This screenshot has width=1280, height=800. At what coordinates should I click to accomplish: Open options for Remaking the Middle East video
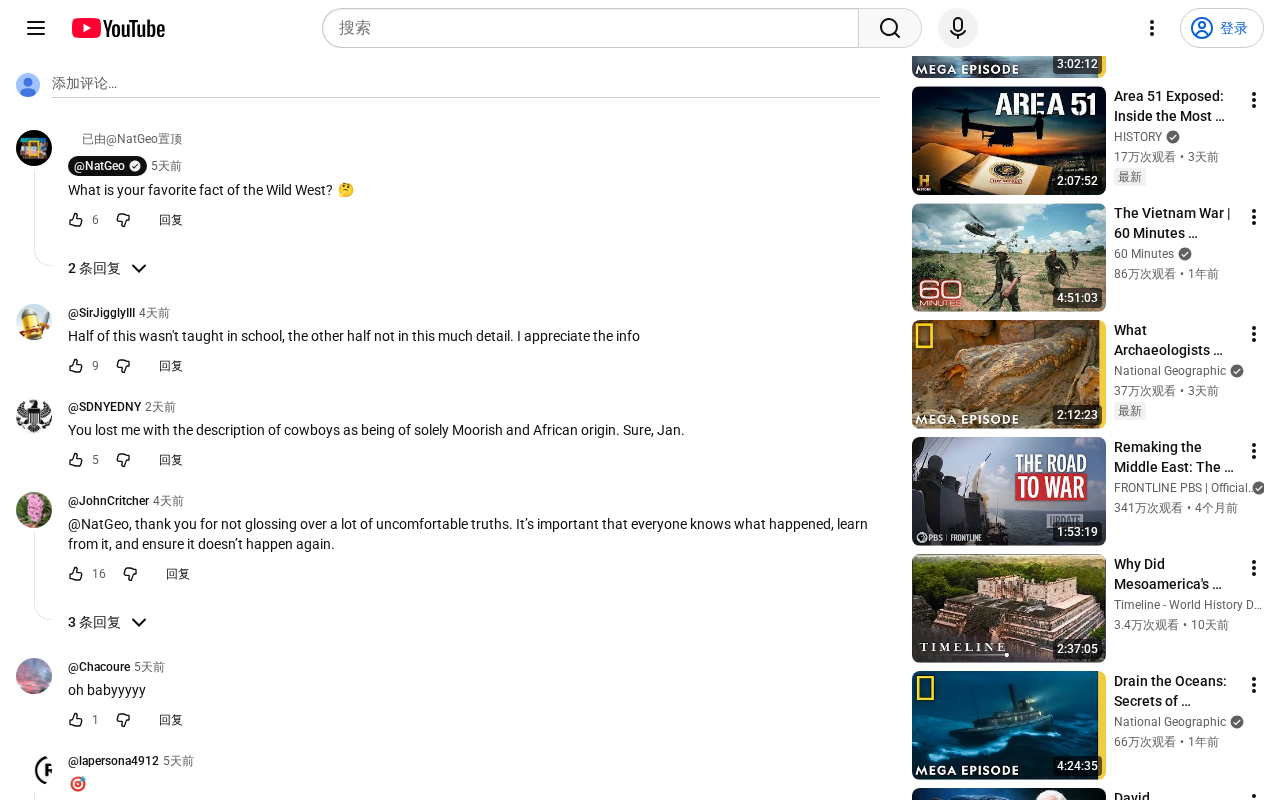[1254, 451]
